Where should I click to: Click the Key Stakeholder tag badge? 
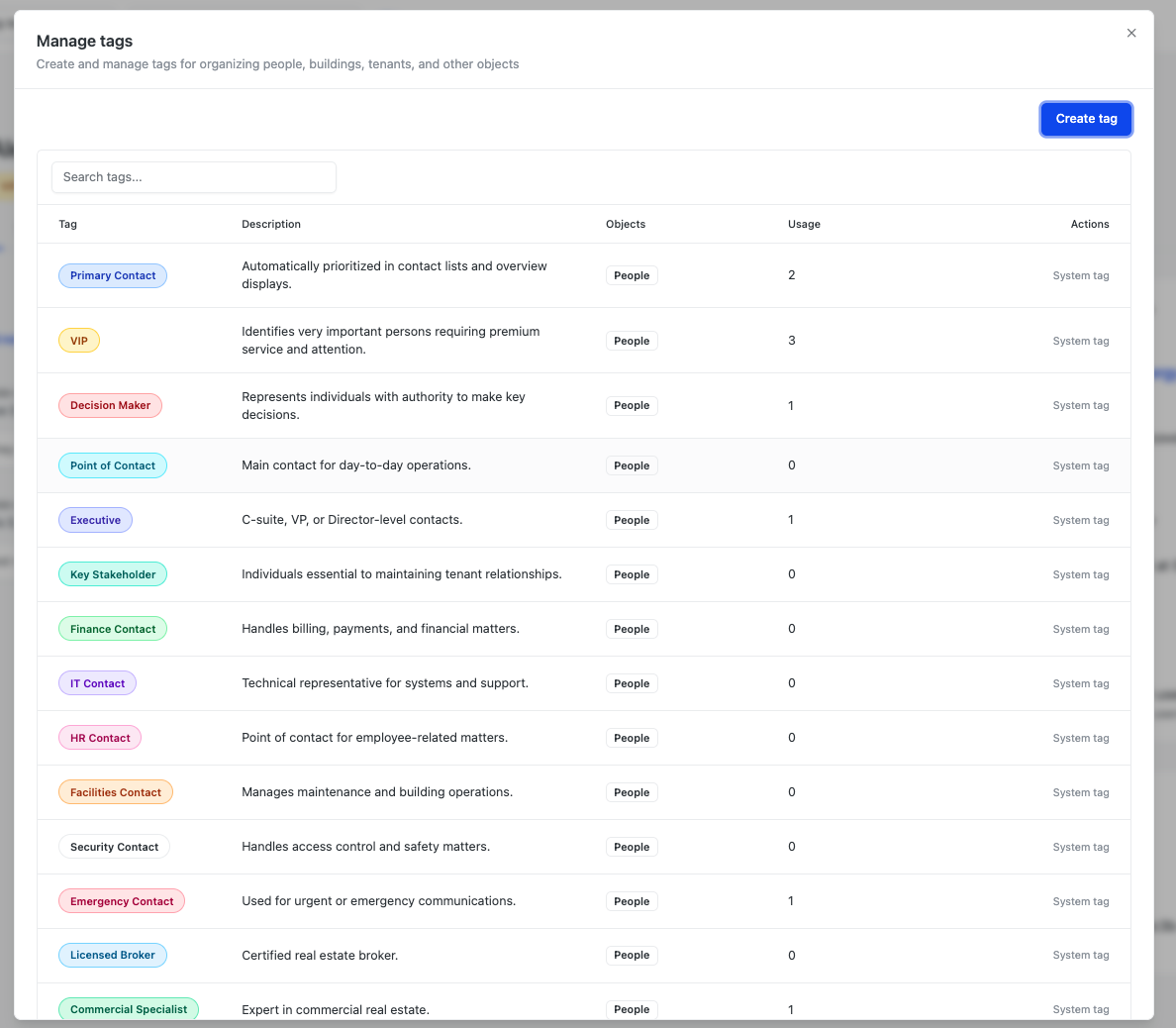pos(113,574)
